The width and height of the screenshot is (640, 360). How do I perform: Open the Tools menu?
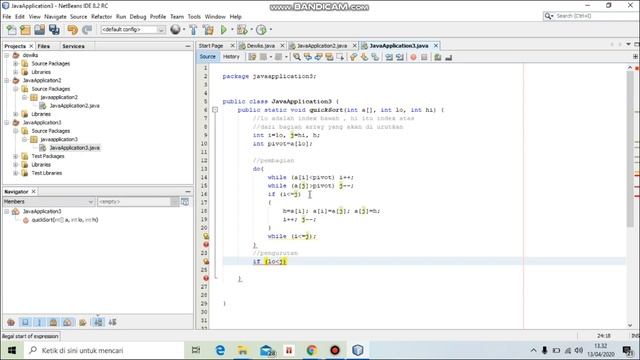(194, 17)
